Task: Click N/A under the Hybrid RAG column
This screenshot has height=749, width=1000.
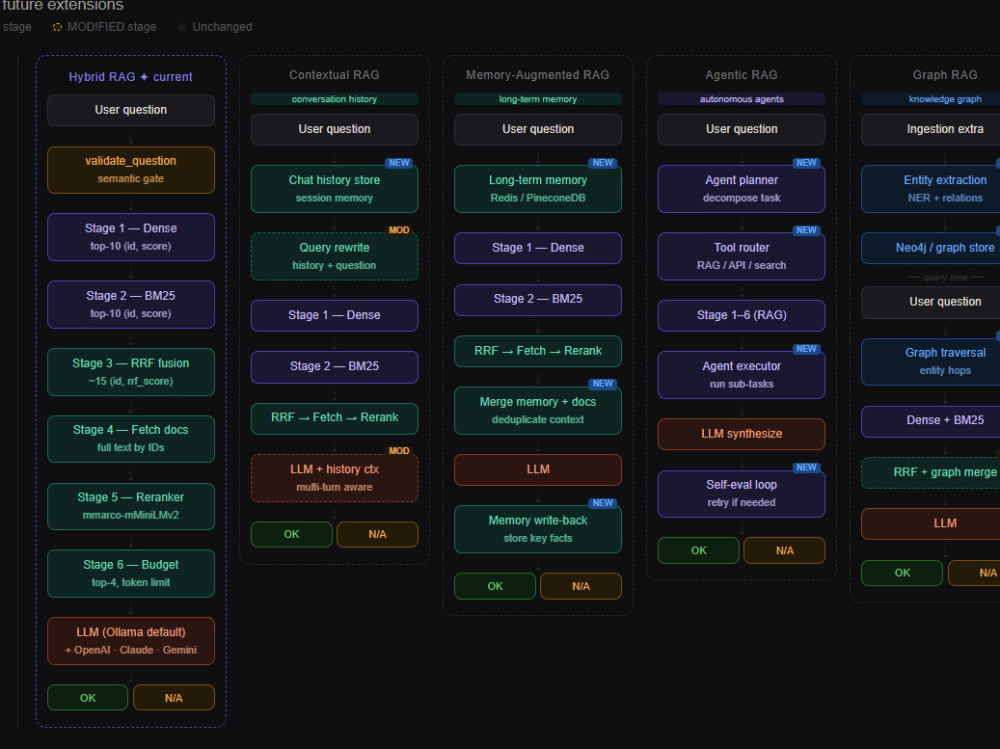Action: pyautogui.click(x=173, y=697)
